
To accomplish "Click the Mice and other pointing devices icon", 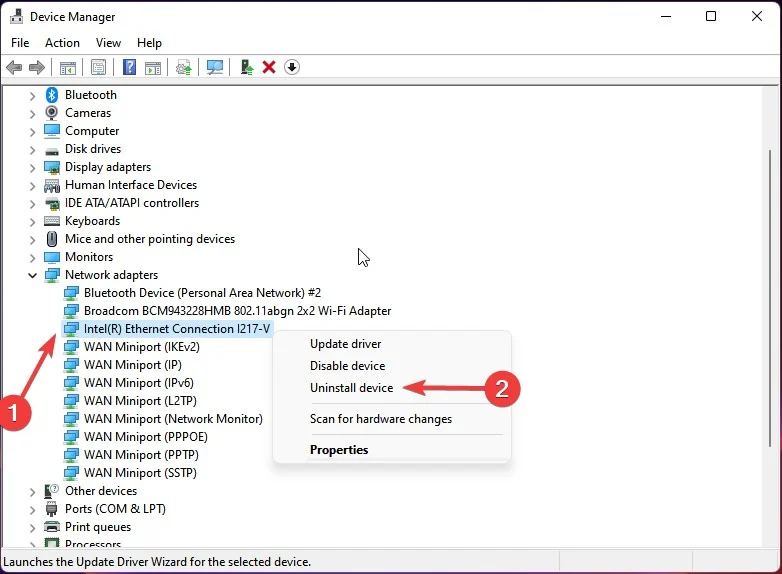I will [x=52, y=239].
